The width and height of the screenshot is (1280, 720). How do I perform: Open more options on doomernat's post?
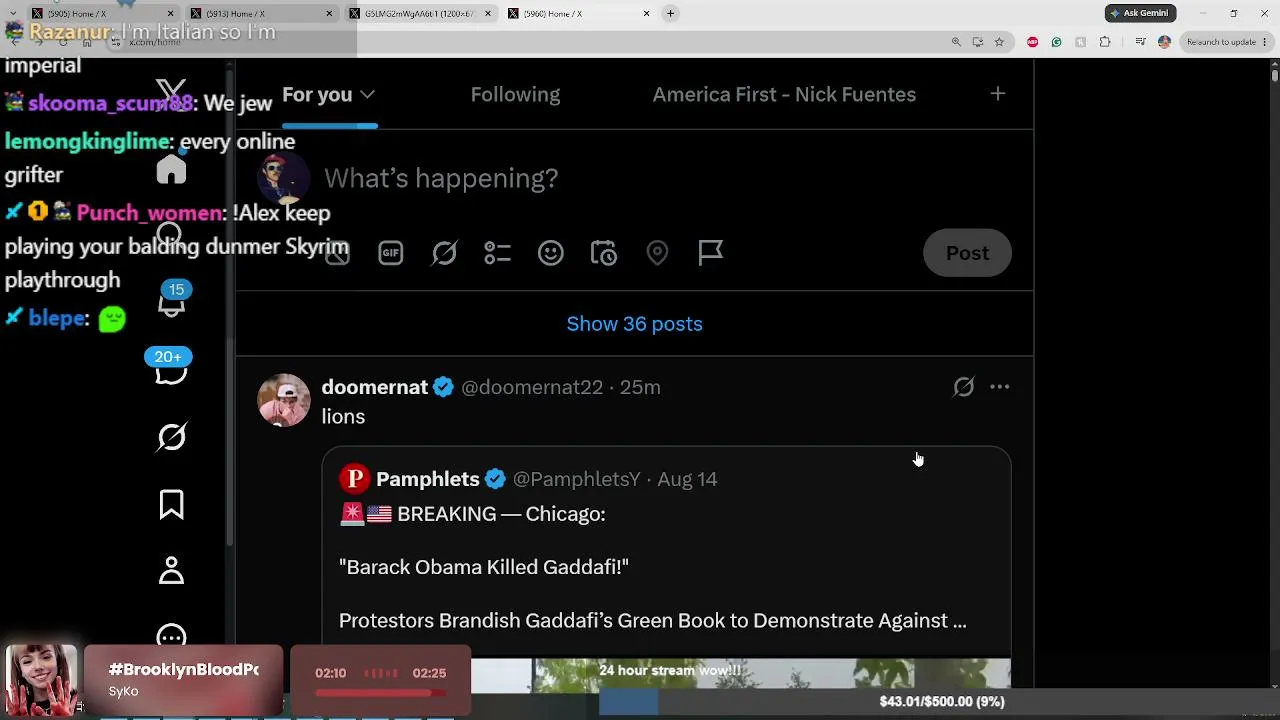(x=999, y=387)
